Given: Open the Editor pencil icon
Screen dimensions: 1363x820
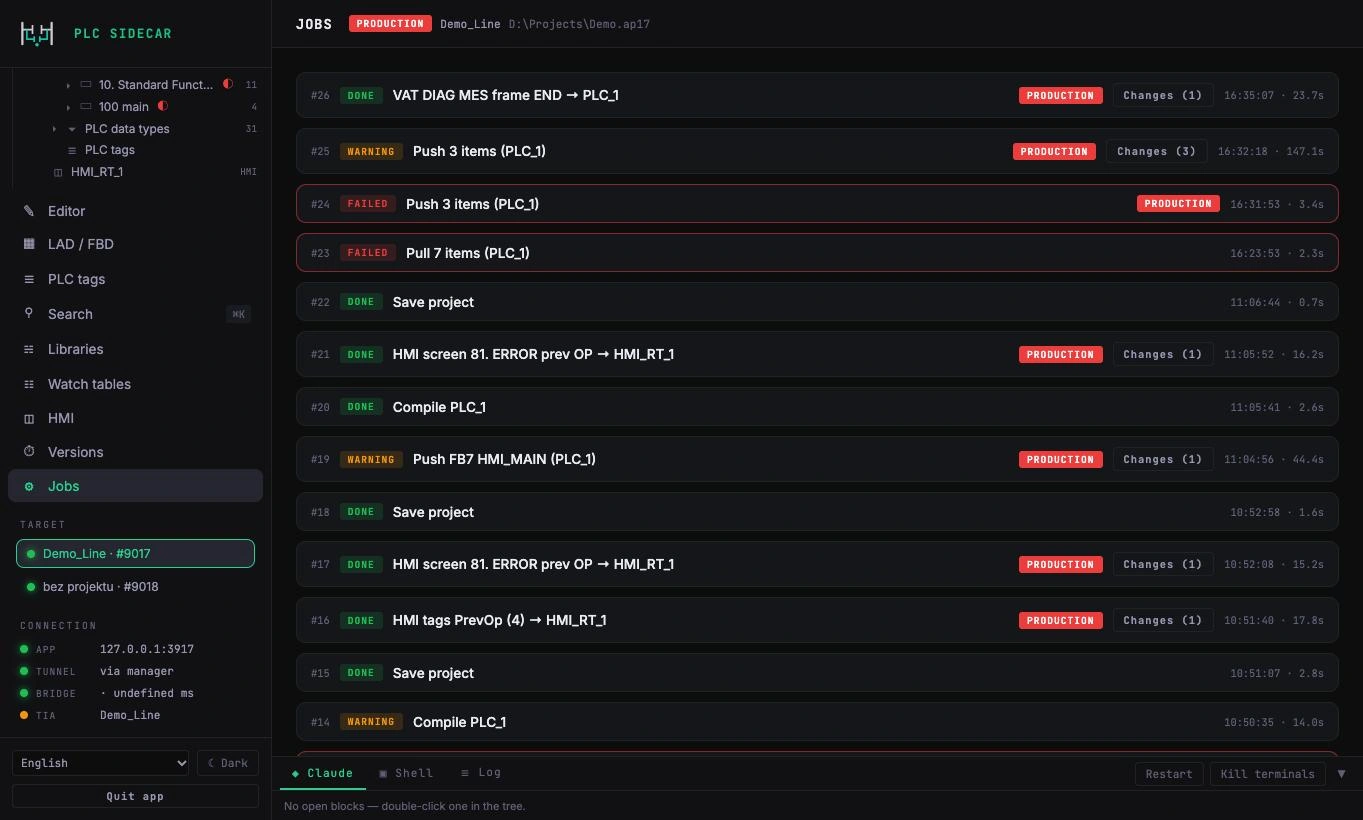Looking at the screenshot, I should [x=29, y=211].
